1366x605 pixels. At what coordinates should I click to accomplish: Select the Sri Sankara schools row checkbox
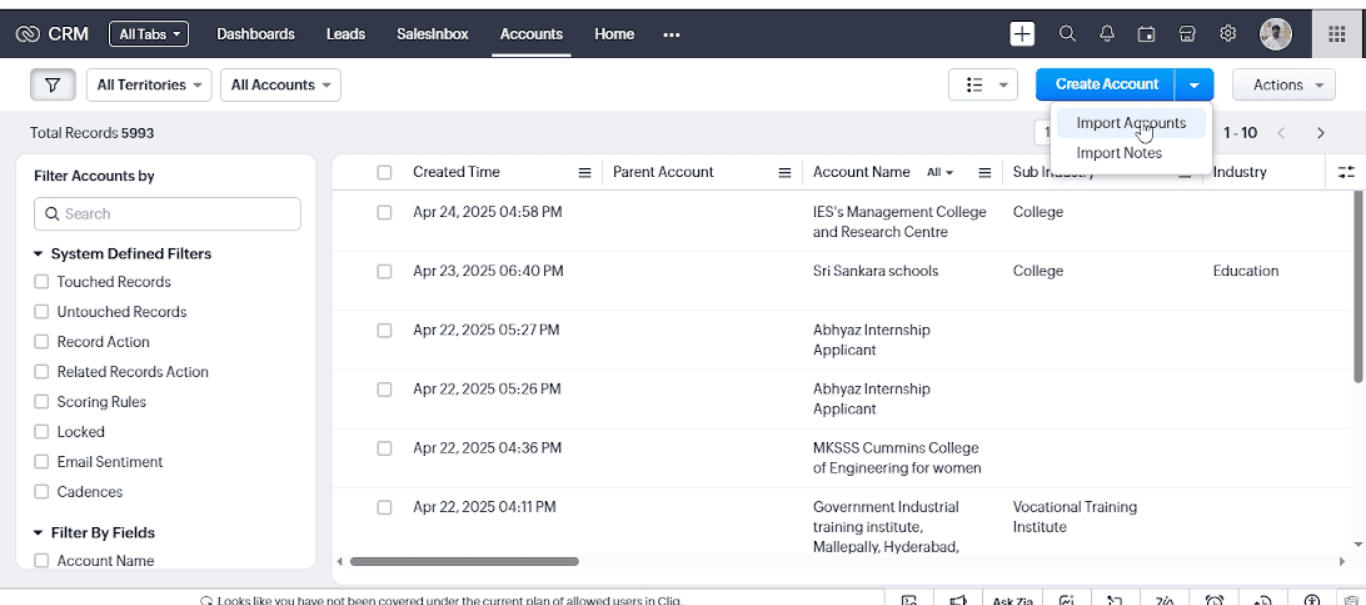click(384, 271)
